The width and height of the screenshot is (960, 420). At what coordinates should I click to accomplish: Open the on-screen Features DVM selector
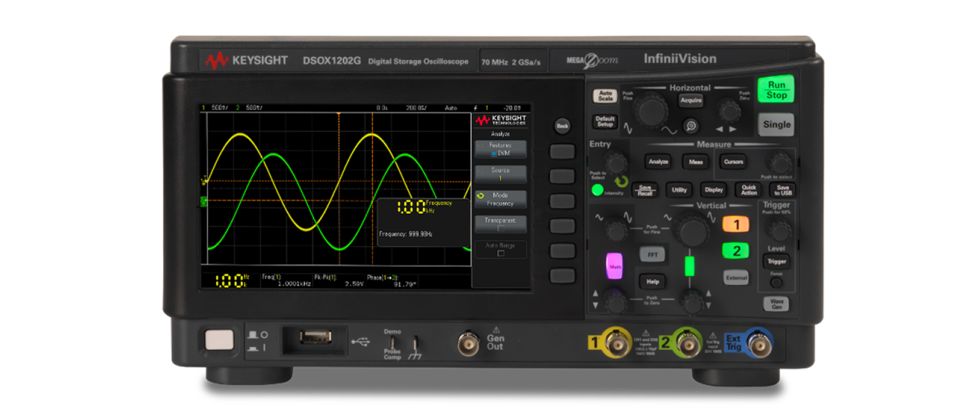click(x=500, y=149)
